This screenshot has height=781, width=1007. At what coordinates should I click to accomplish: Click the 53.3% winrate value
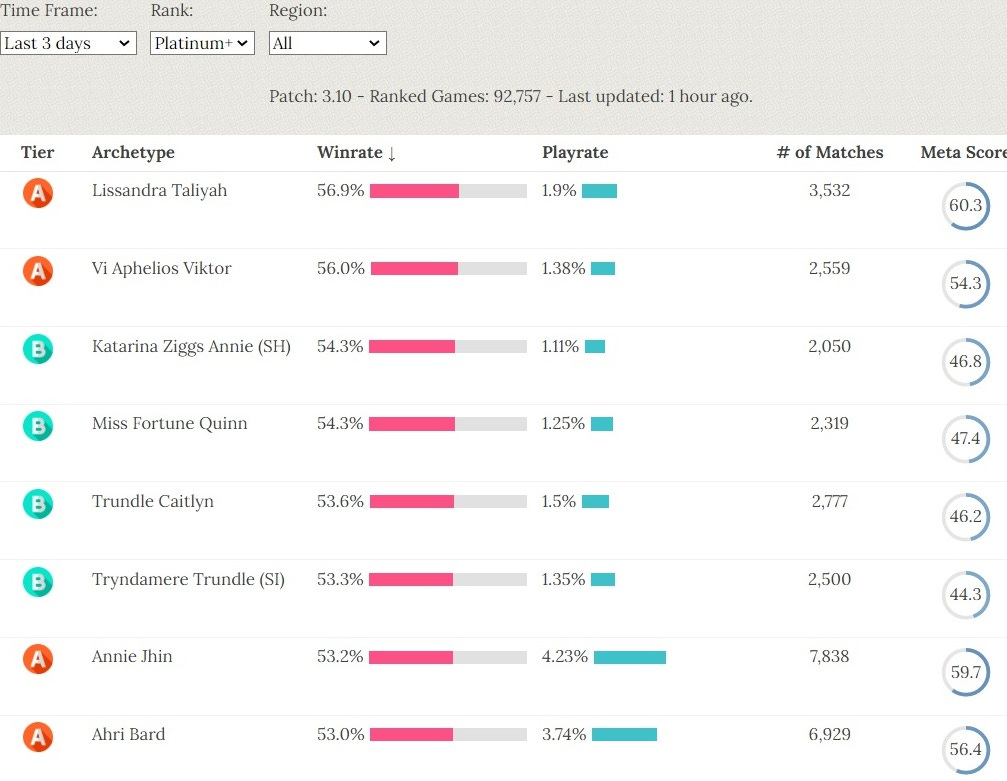[340, 579]
